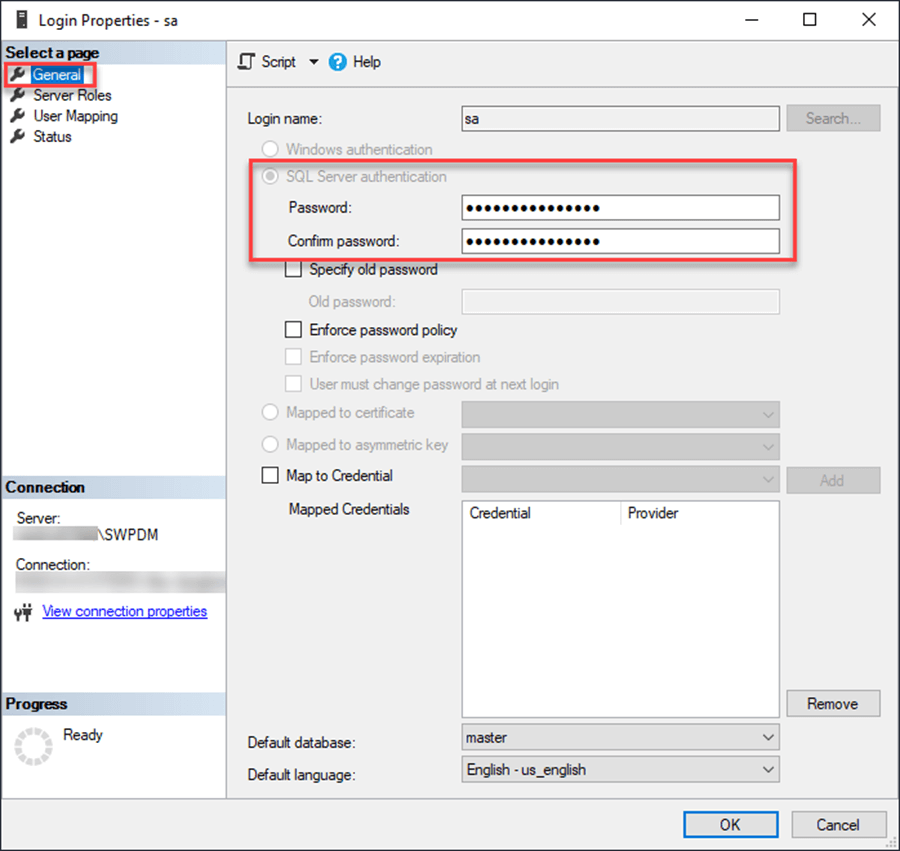Enable the Specify old password checkbox

[x=294, y=269]
